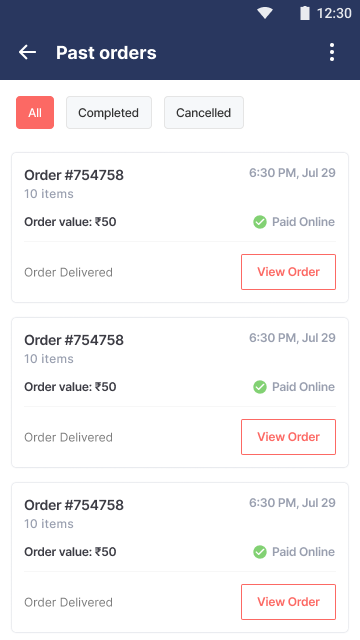Viewport: 360px width, 640px height.
Task: Open the three-dot overflow menu
Action: click(x=332, y=52)
